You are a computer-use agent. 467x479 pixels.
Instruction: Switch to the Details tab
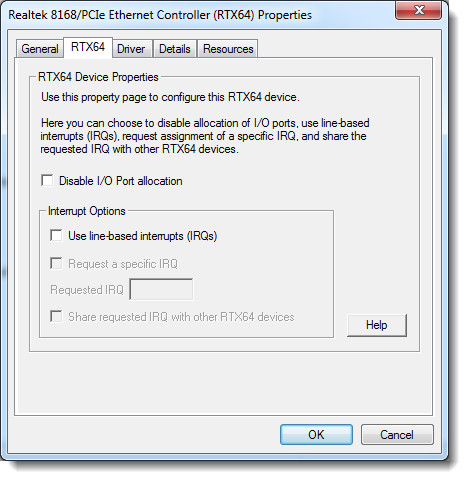pyautogui.click(x=175, y=49)
